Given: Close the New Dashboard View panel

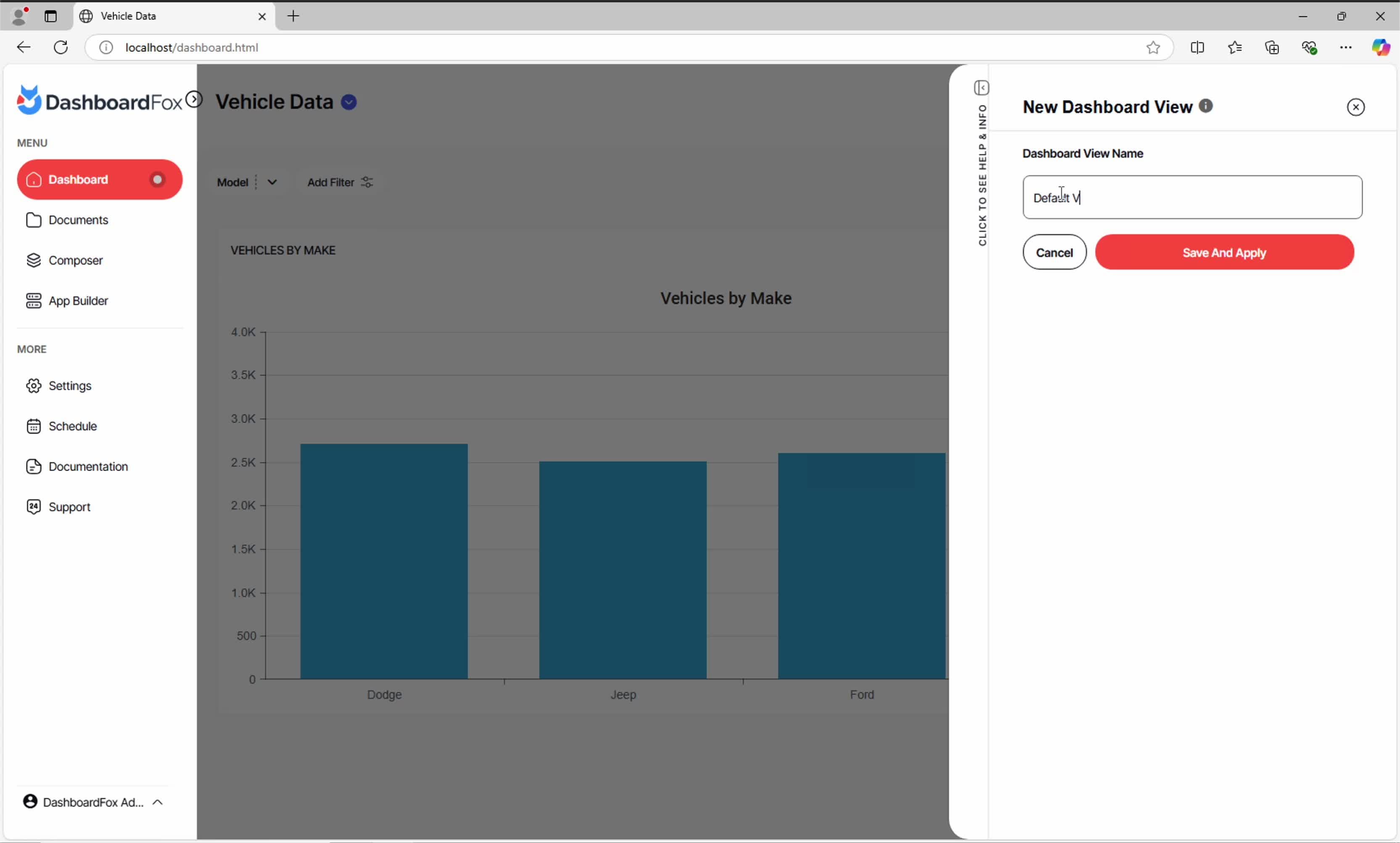Looking at the screenshot, I should coord(1355,107).
